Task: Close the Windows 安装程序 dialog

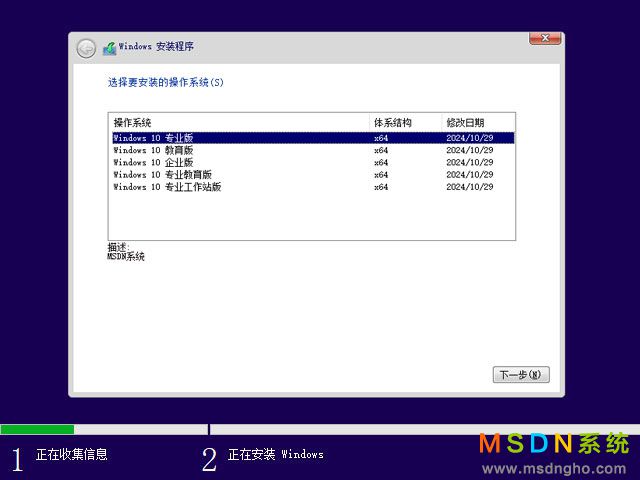Action: pos(545,38)
